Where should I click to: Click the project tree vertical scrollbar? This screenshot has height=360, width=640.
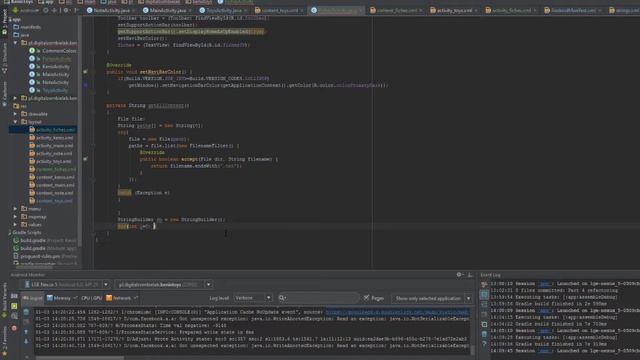point(80,131)
